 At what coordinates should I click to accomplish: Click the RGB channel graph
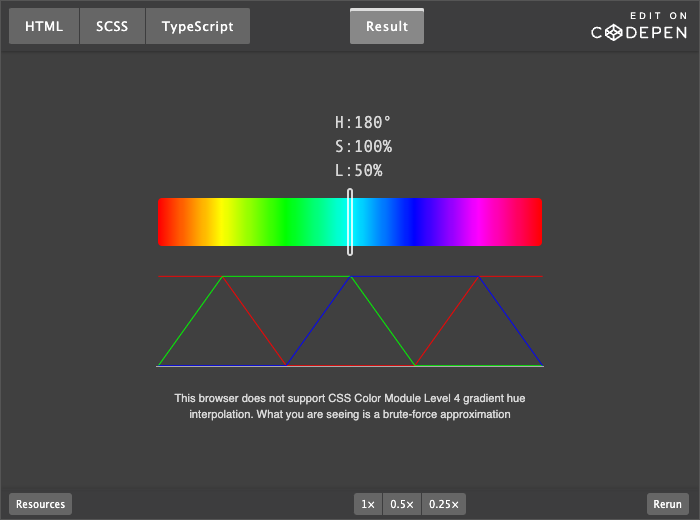point(350,321)
